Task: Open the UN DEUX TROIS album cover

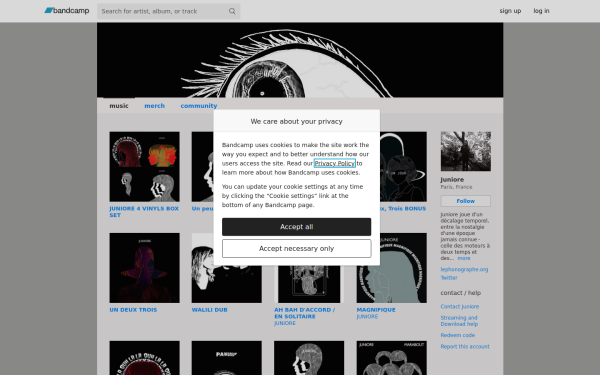Action: 144,268
